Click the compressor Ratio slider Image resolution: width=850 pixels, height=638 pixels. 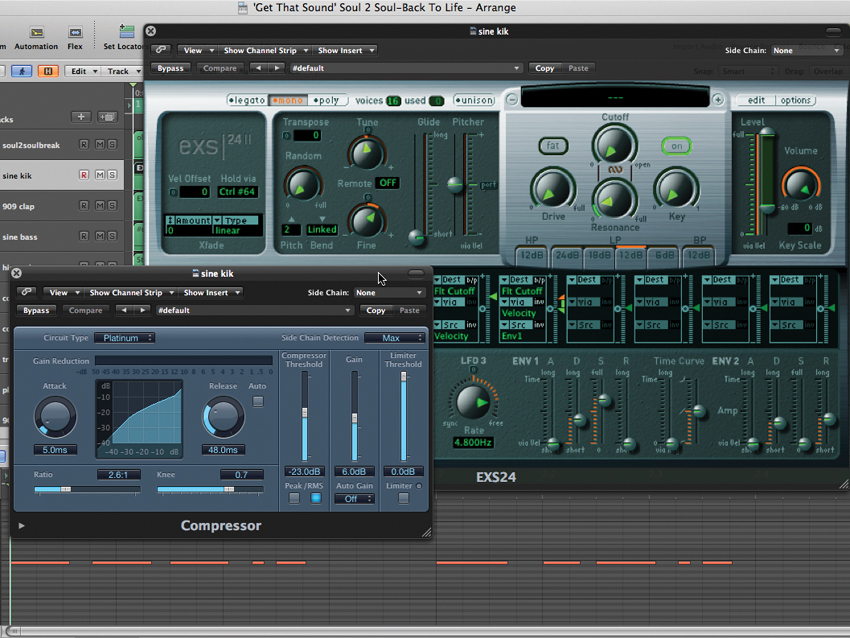pos(87,489)
